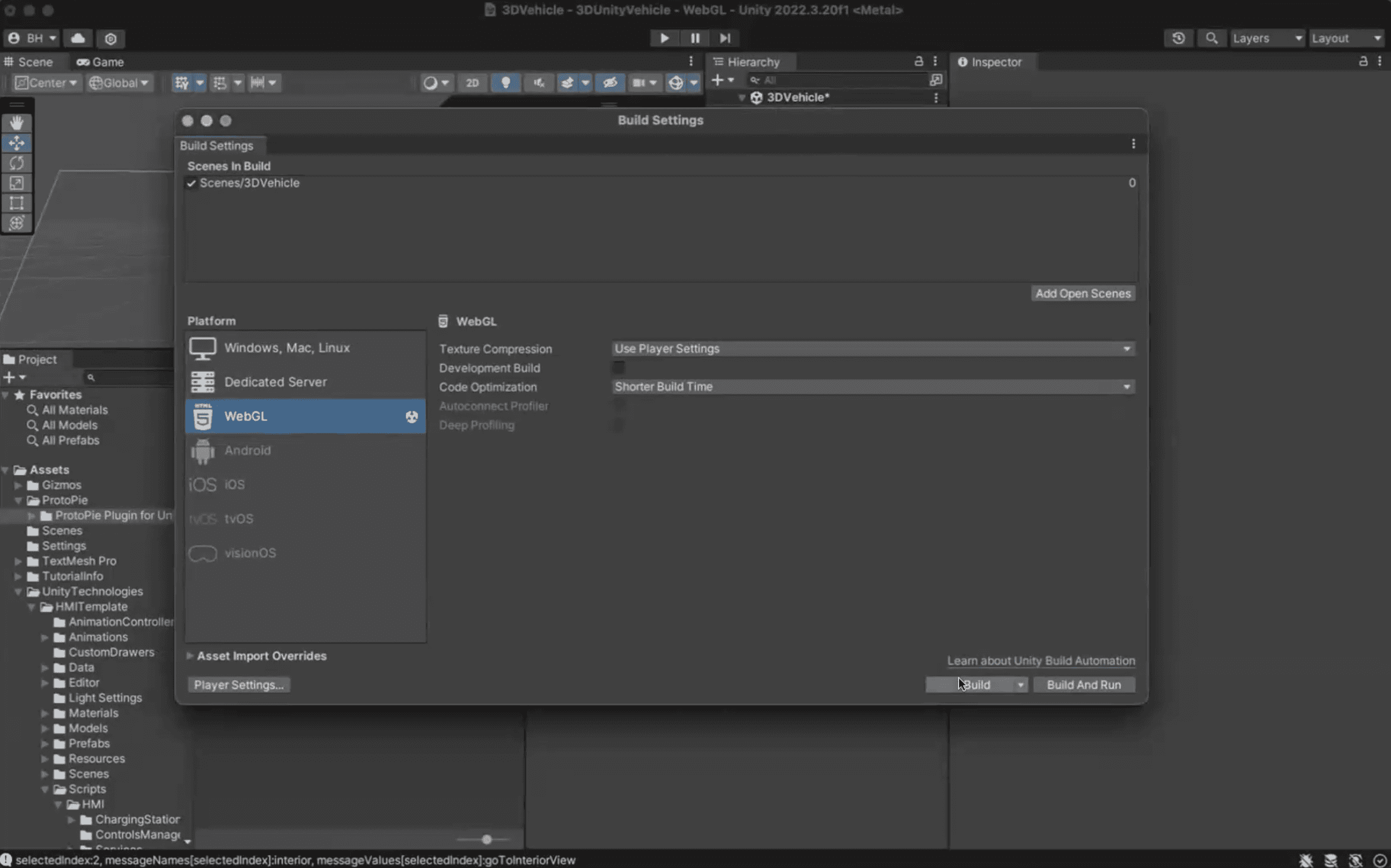Screen dimensions: 1391x868
Task: Open the Texture Compression dropdown
Action: click(871, 349)
